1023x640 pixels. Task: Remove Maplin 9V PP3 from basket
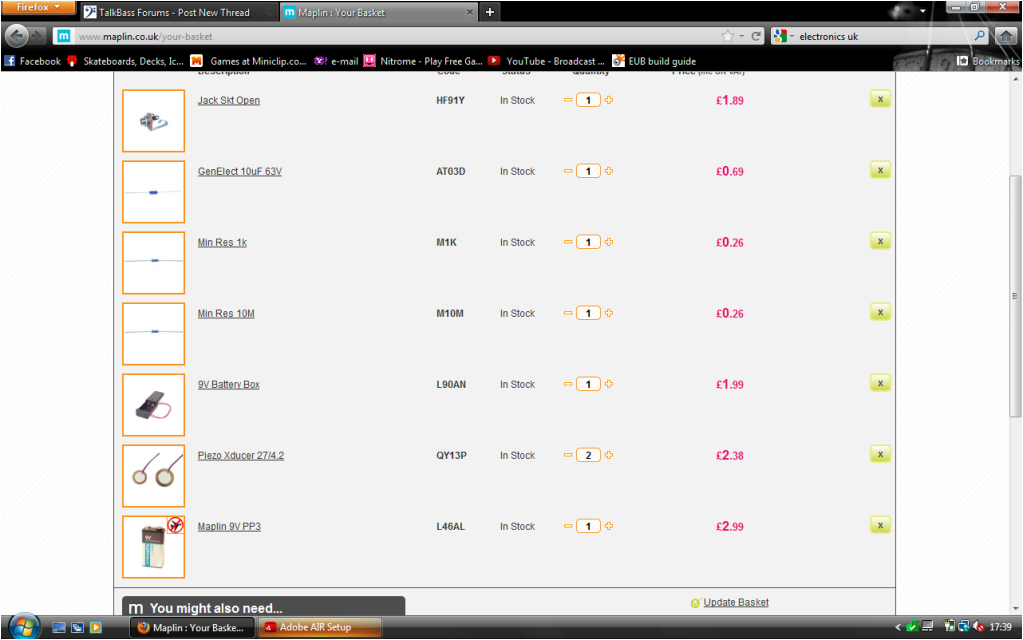(x=880, y=525)
